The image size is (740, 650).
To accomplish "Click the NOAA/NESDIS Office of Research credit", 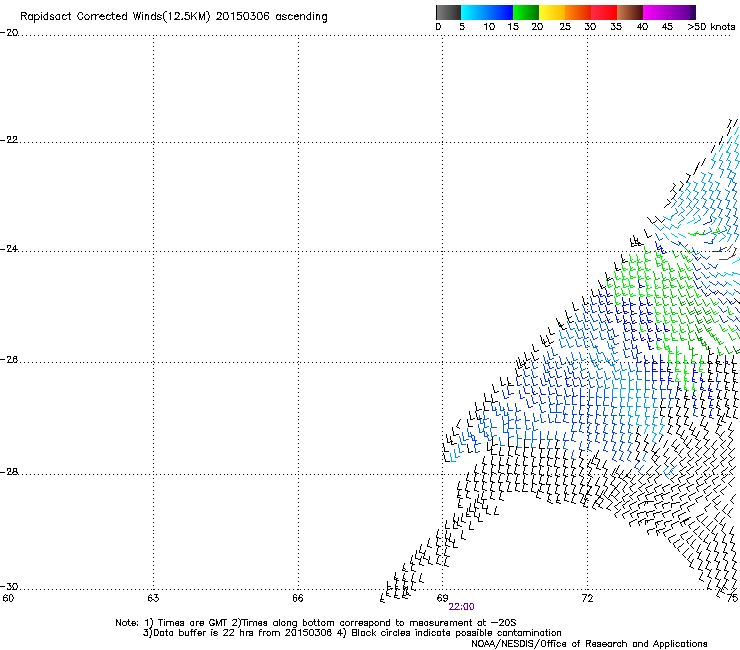I will (x=589, y=644).
